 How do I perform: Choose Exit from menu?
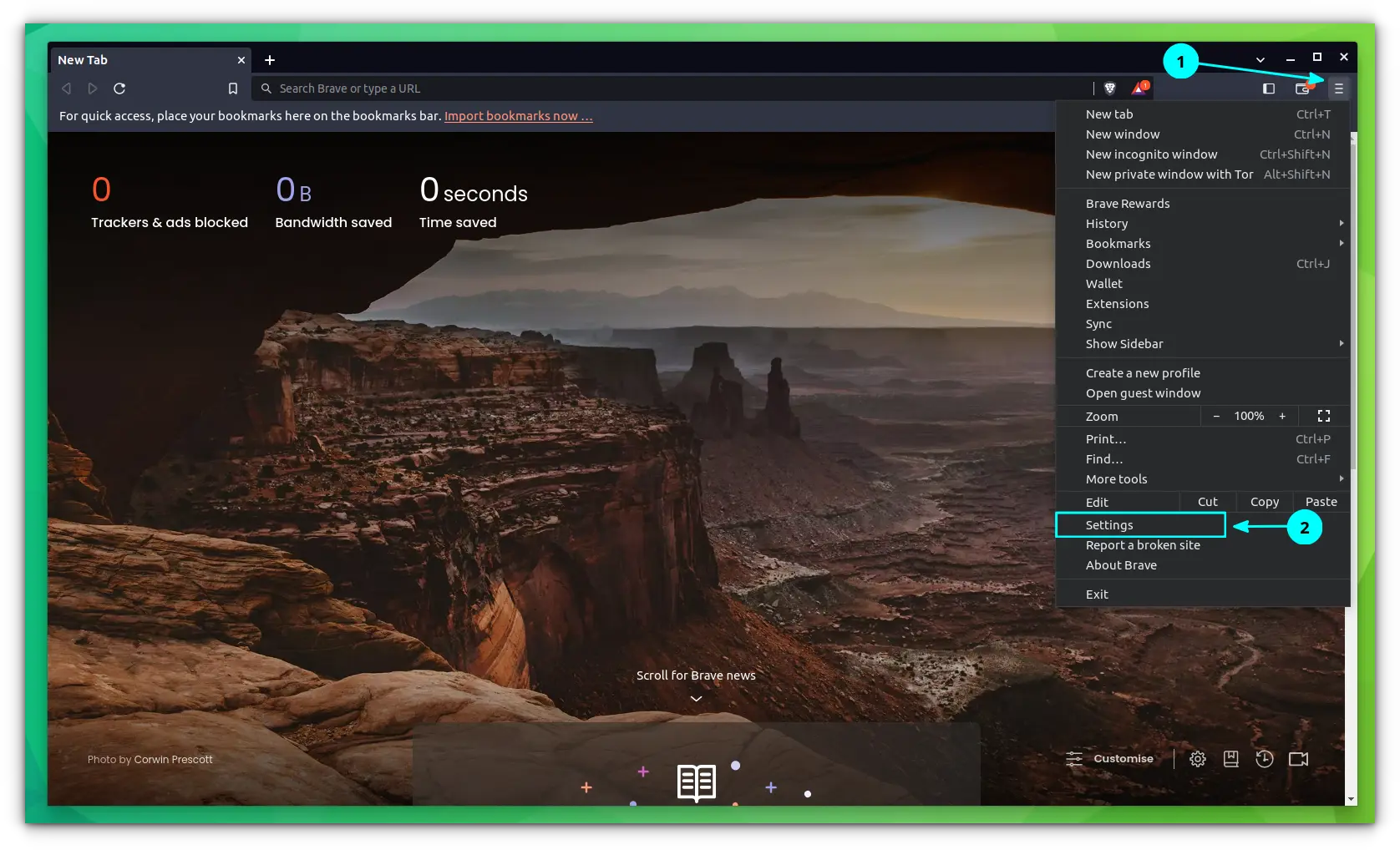tap(1203, 594)
